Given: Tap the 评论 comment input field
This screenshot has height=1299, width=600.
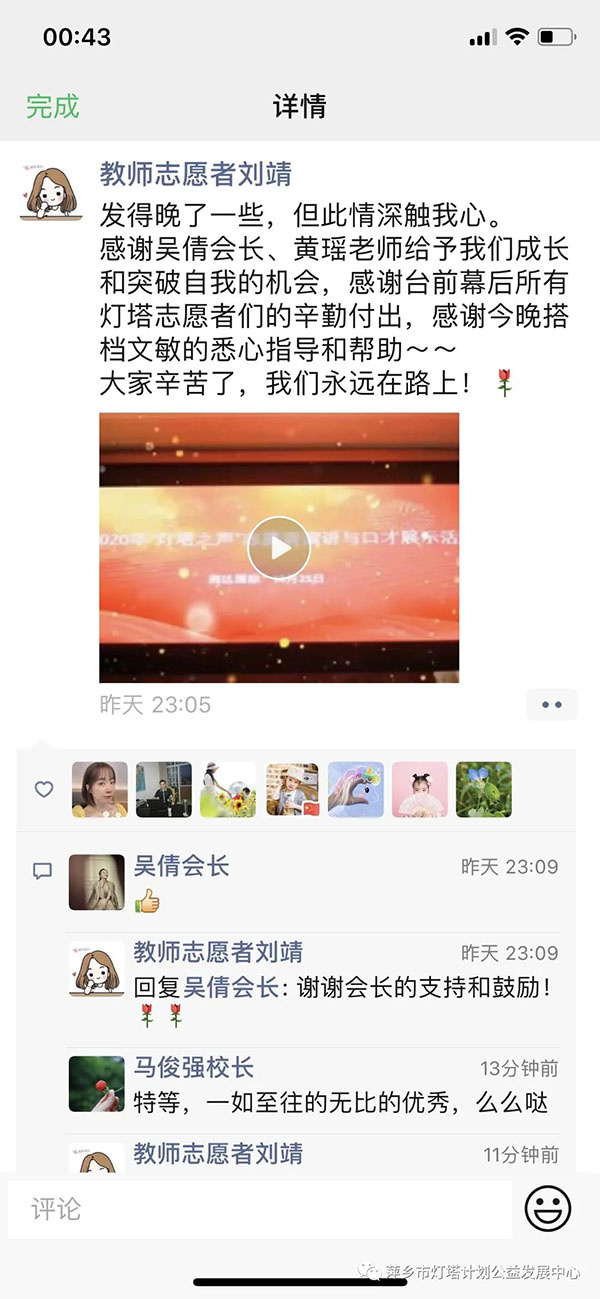Looking at the screenshot, I should (x=260, y=1210).
